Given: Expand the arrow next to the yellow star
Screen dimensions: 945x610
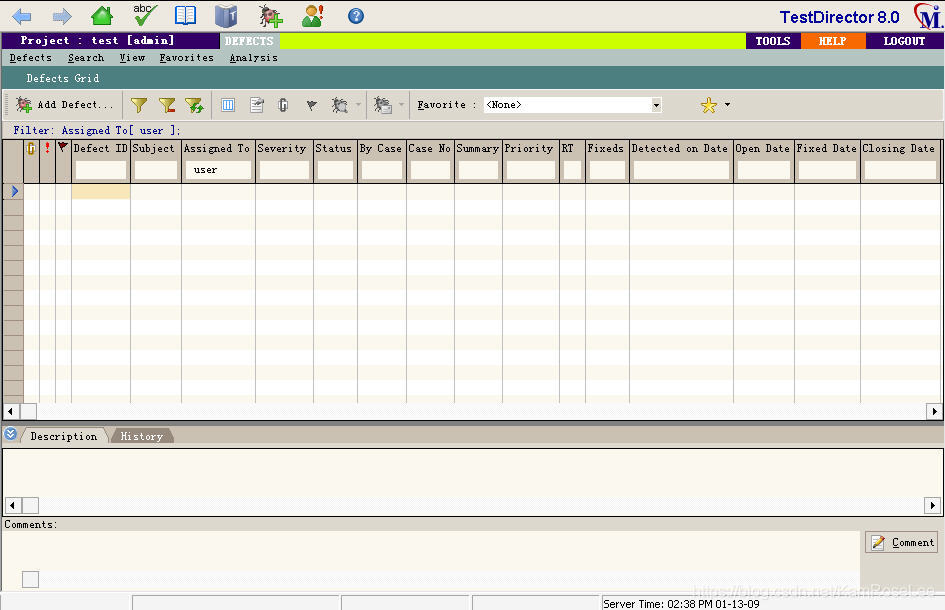Looking at the screenshot, I should click(x=727, y=105).
